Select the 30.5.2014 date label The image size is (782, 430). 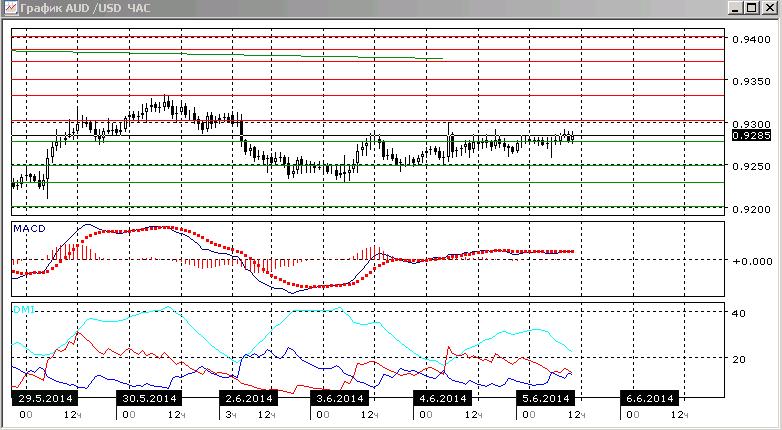click(x=149, y=398)
